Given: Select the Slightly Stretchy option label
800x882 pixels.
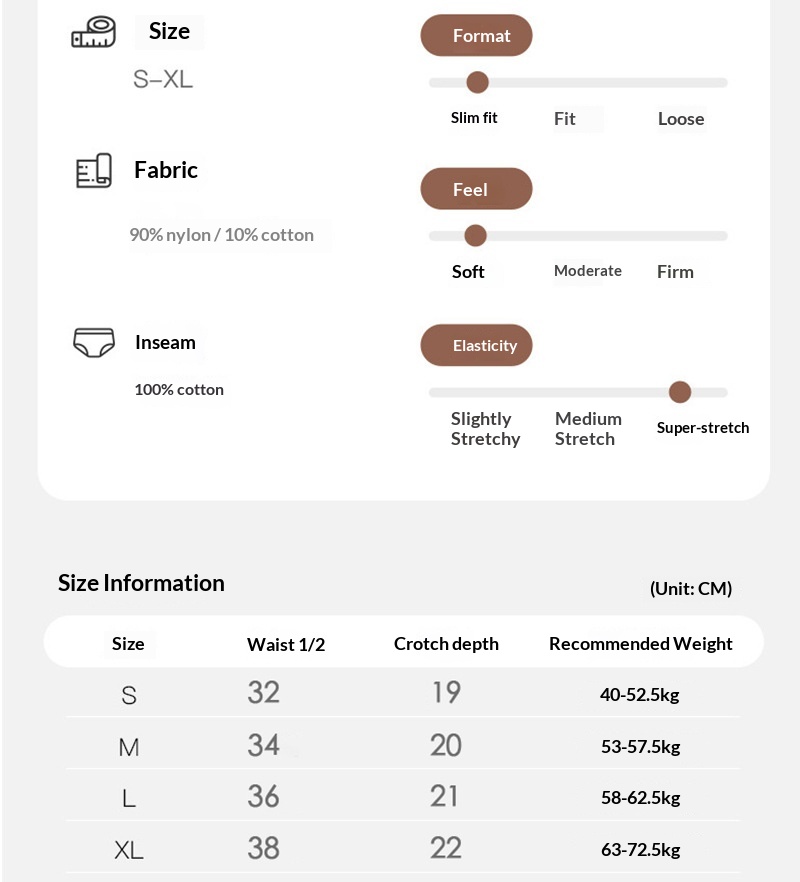Looking at the screenshot, I should (485, 429).
